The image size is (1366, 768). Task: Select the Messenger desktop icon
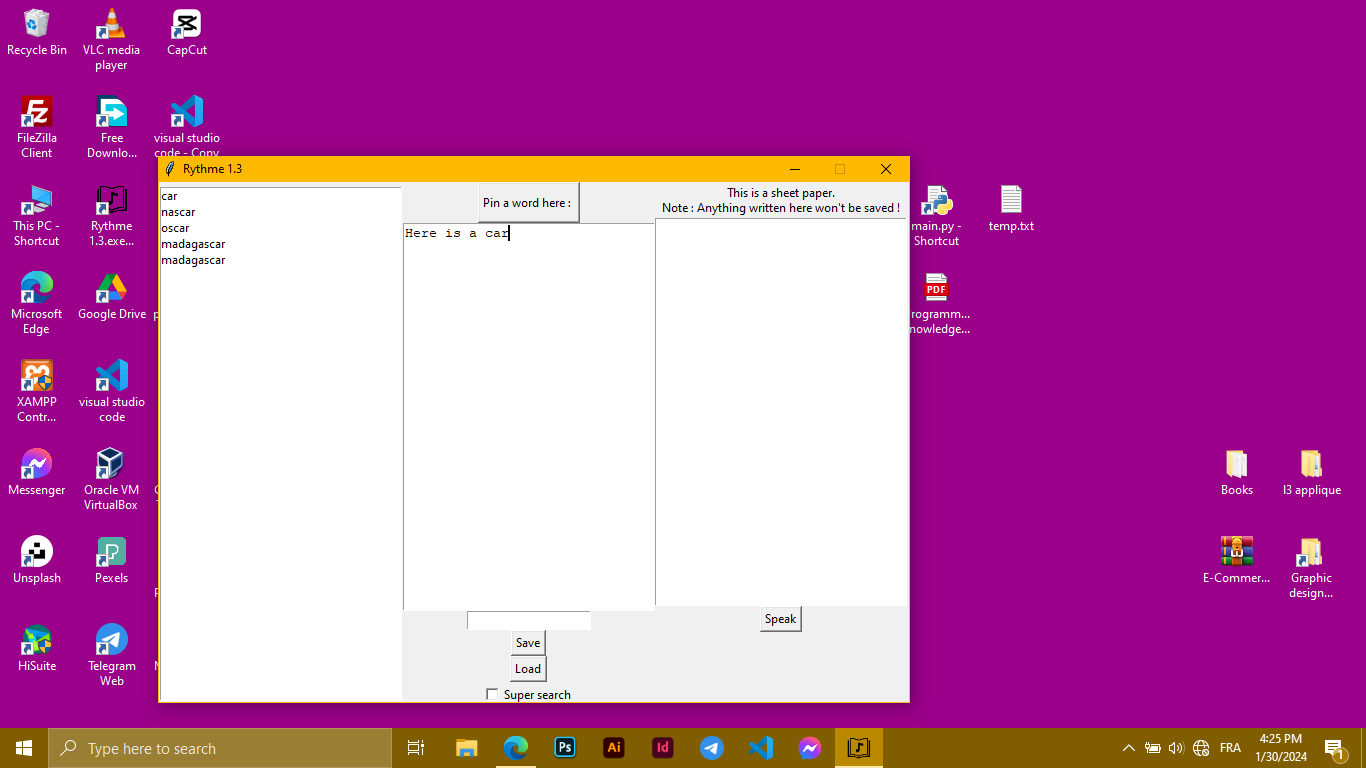37,471
